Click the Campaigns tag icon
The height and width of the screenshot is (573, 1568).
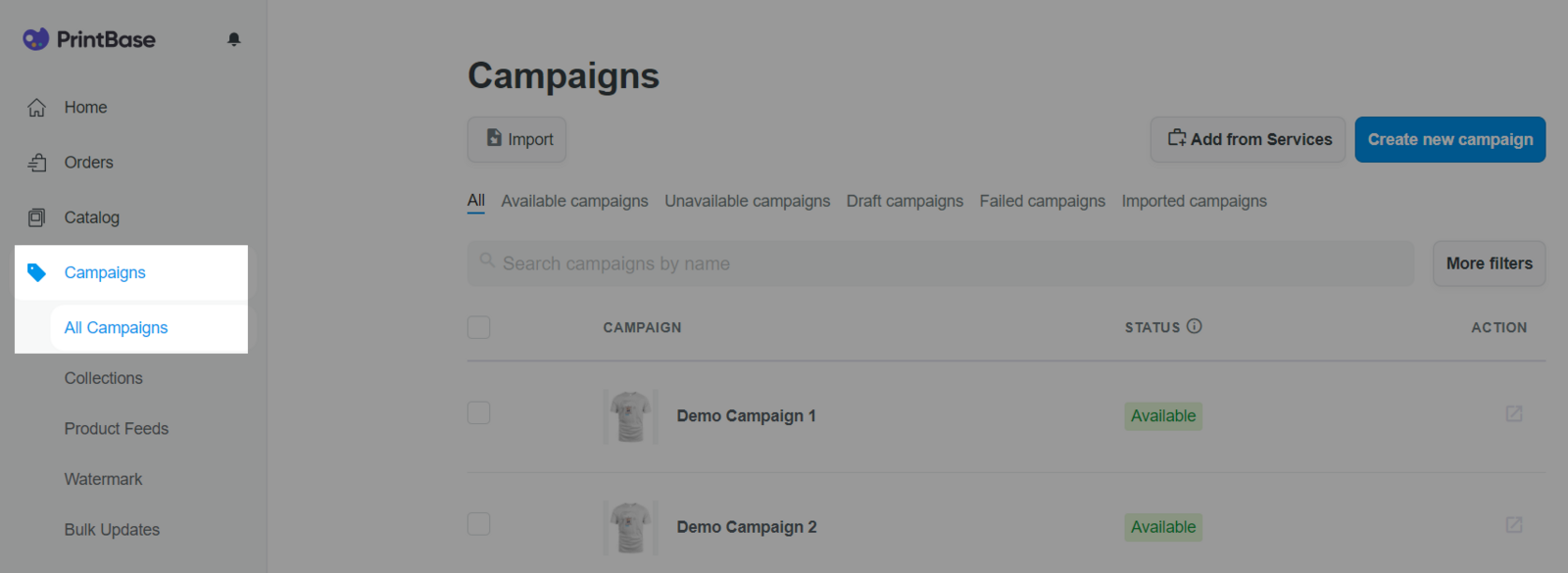(x=37, y=272)
